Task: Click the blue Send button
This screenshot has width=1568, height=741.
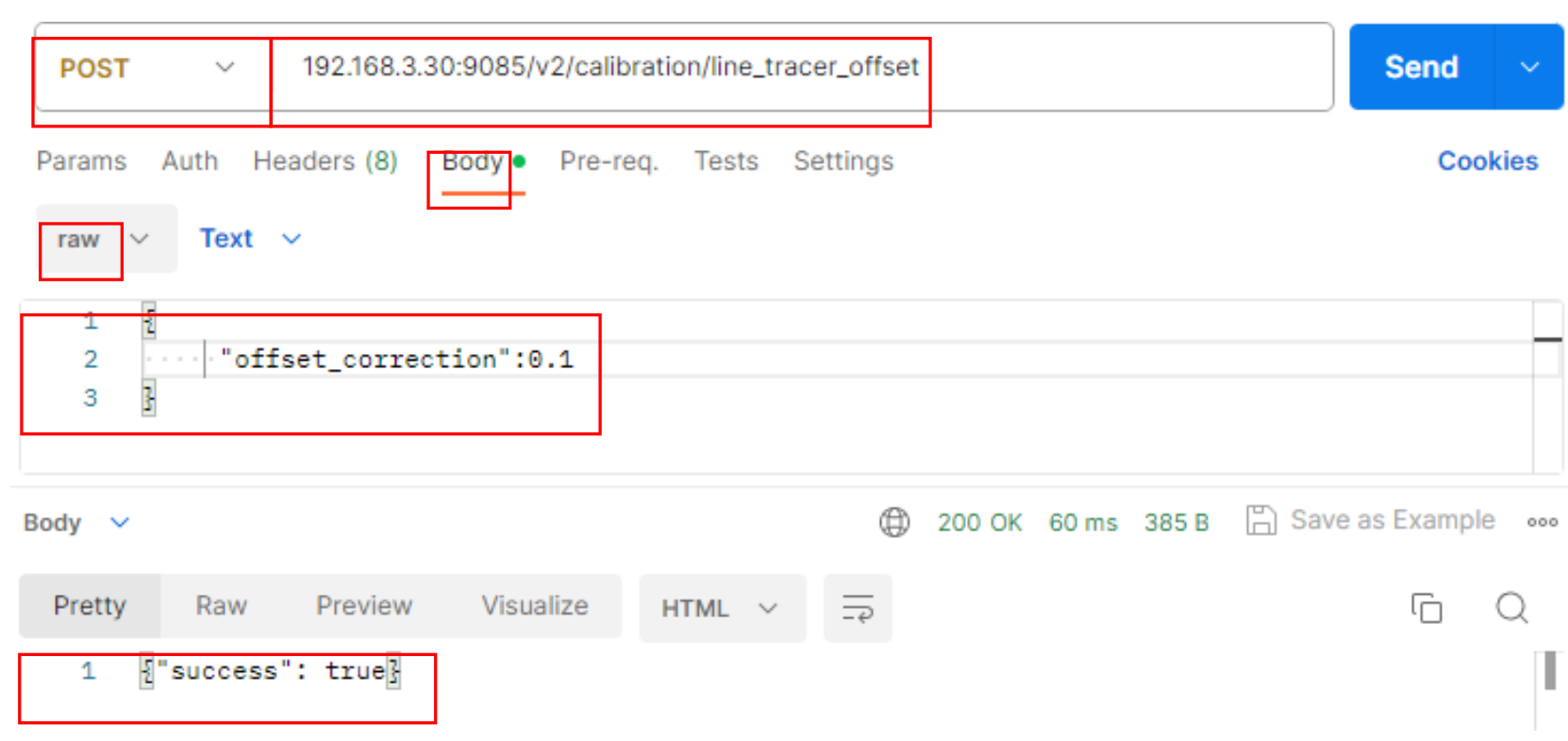Action: point(1421,67)
